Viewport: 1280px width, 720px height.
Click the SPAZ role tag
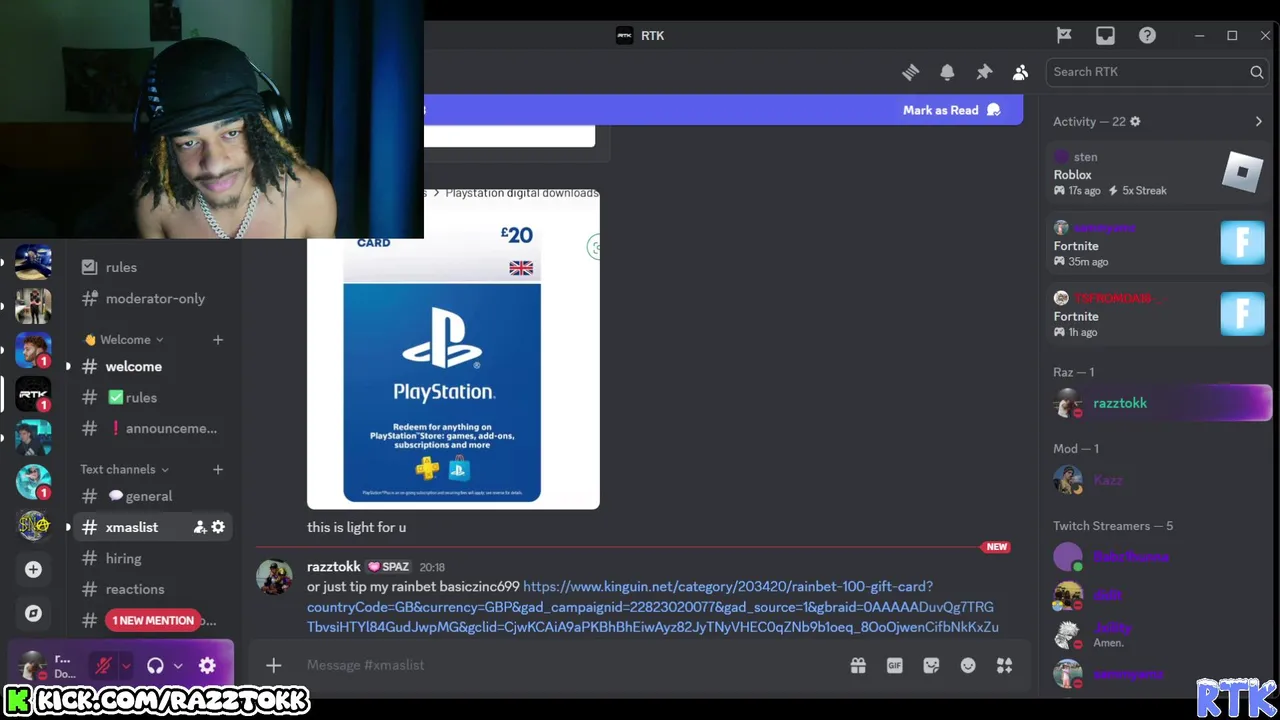pos(389,567)
